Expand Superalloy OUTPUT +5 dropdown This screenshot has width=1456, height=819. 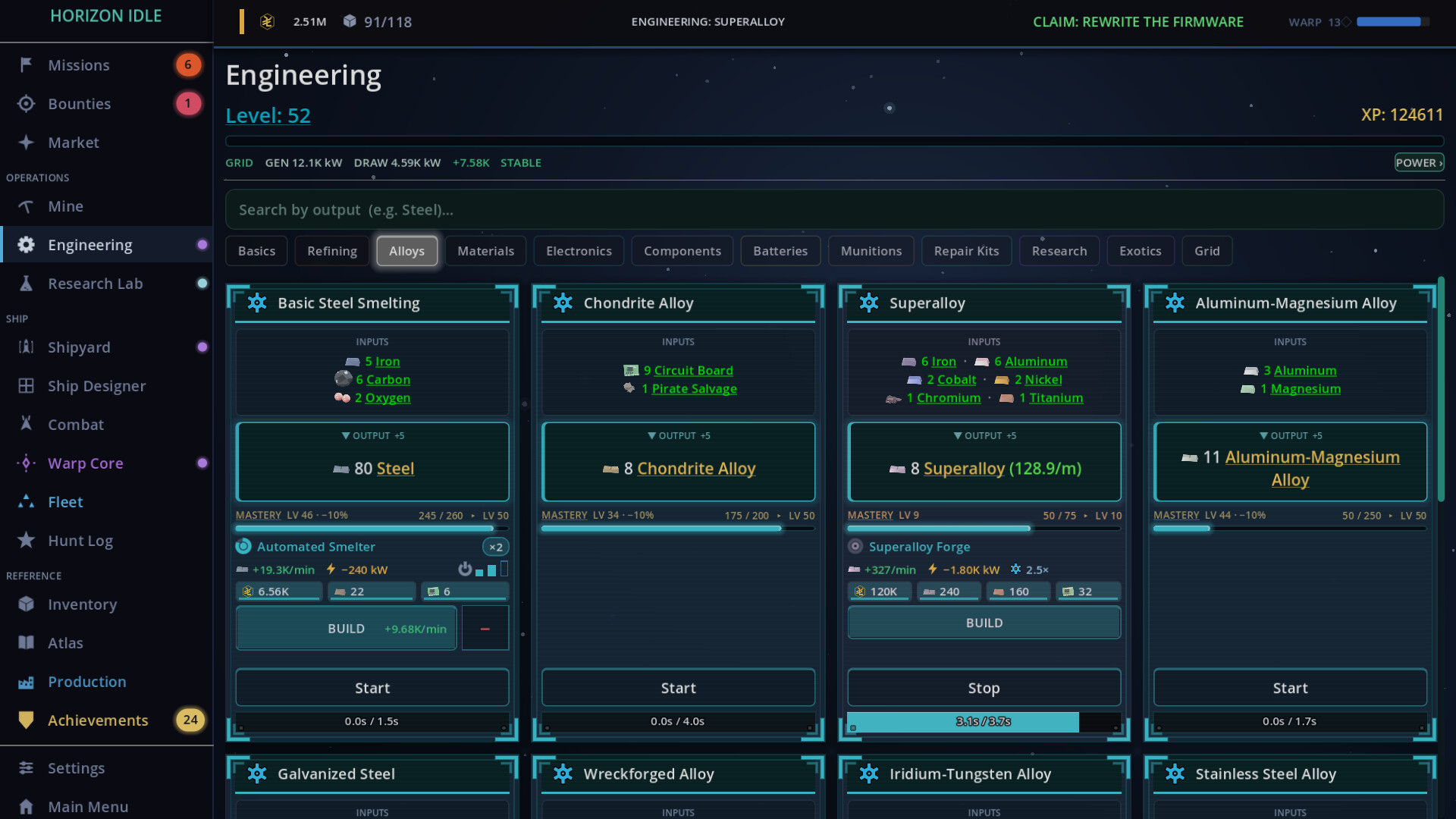point(984,436)
